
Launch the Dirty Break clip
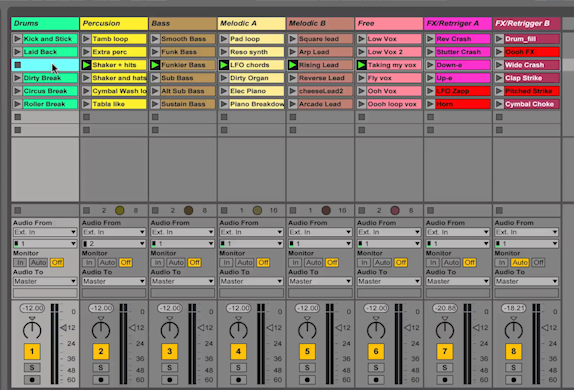(17, 78)
